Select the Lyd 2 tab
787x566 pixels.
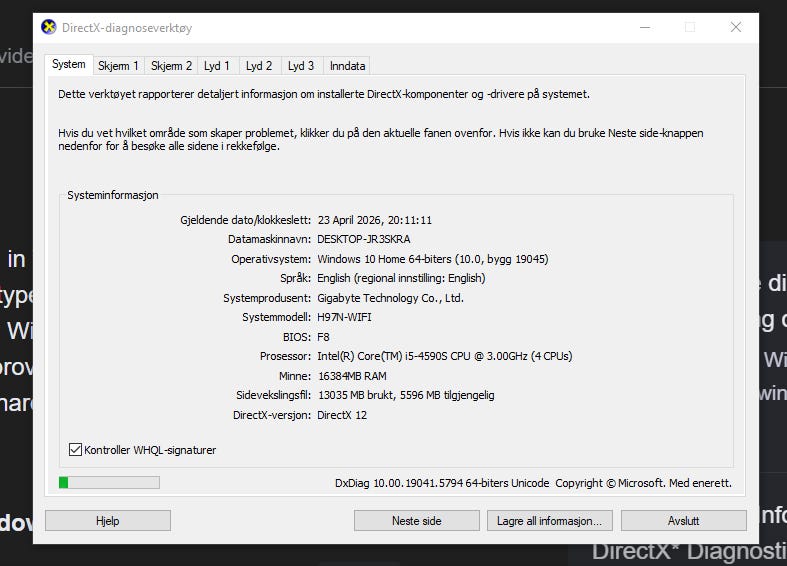pyautogui.click(x=259, y=66)
